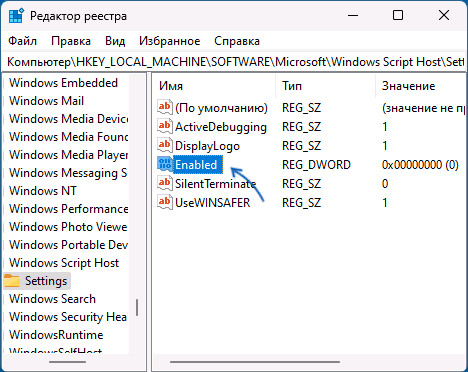Click the SilentTerminate value name
Image resolution: width=468 pixels, height=372 pixels.
pos(215,184)
